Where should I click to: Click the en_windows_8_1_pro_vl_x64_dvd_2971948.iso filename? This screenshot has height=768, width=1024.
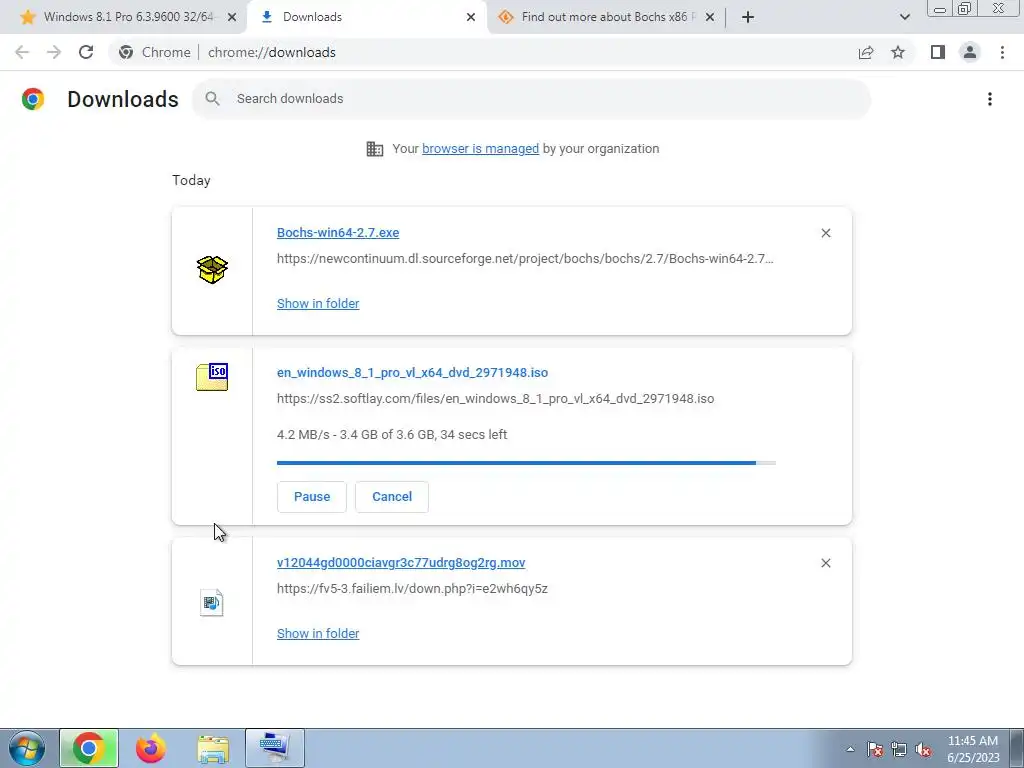point(412,373)
